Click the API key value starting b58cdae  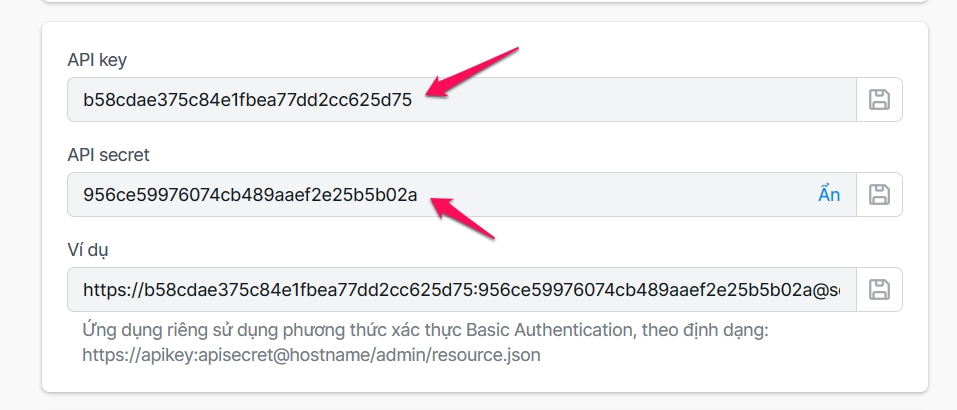click(247, 99)
